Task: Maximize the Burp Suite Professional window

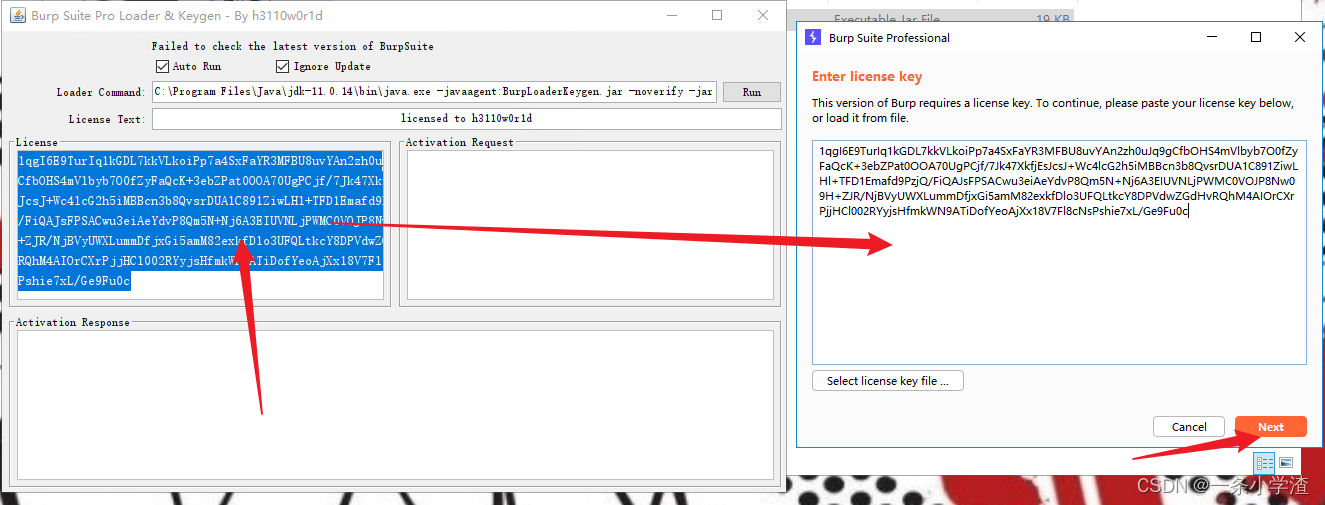Action: (x=1256, y=38)
